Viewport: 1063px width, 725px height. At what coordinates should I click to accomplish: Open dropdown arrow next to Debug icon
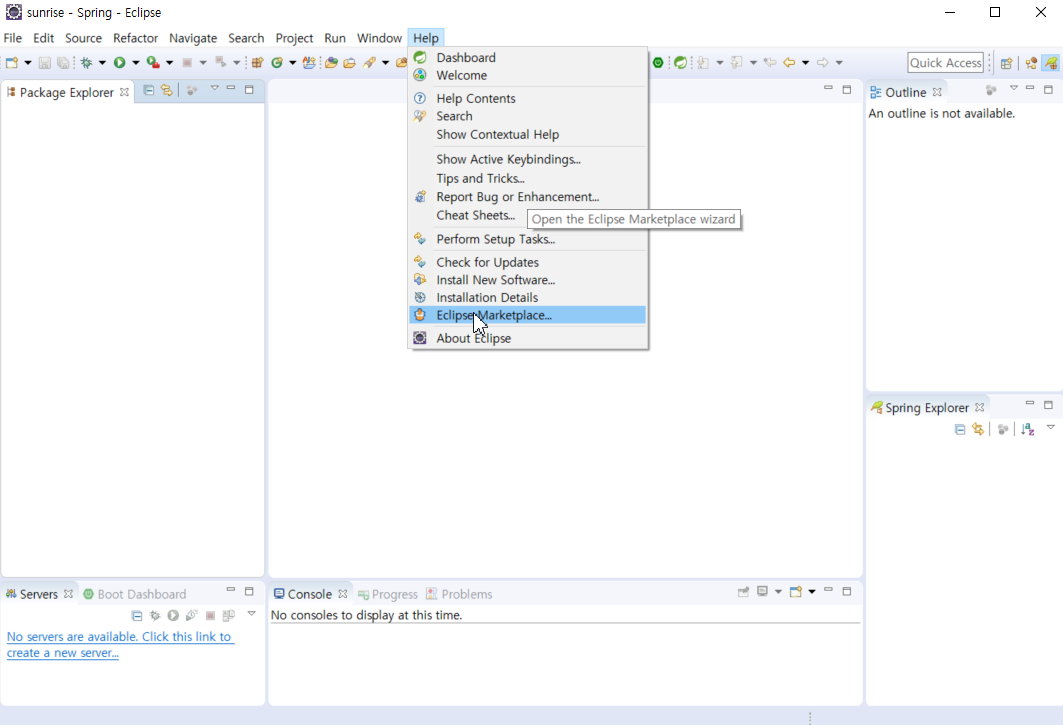(x=102, y=62)
